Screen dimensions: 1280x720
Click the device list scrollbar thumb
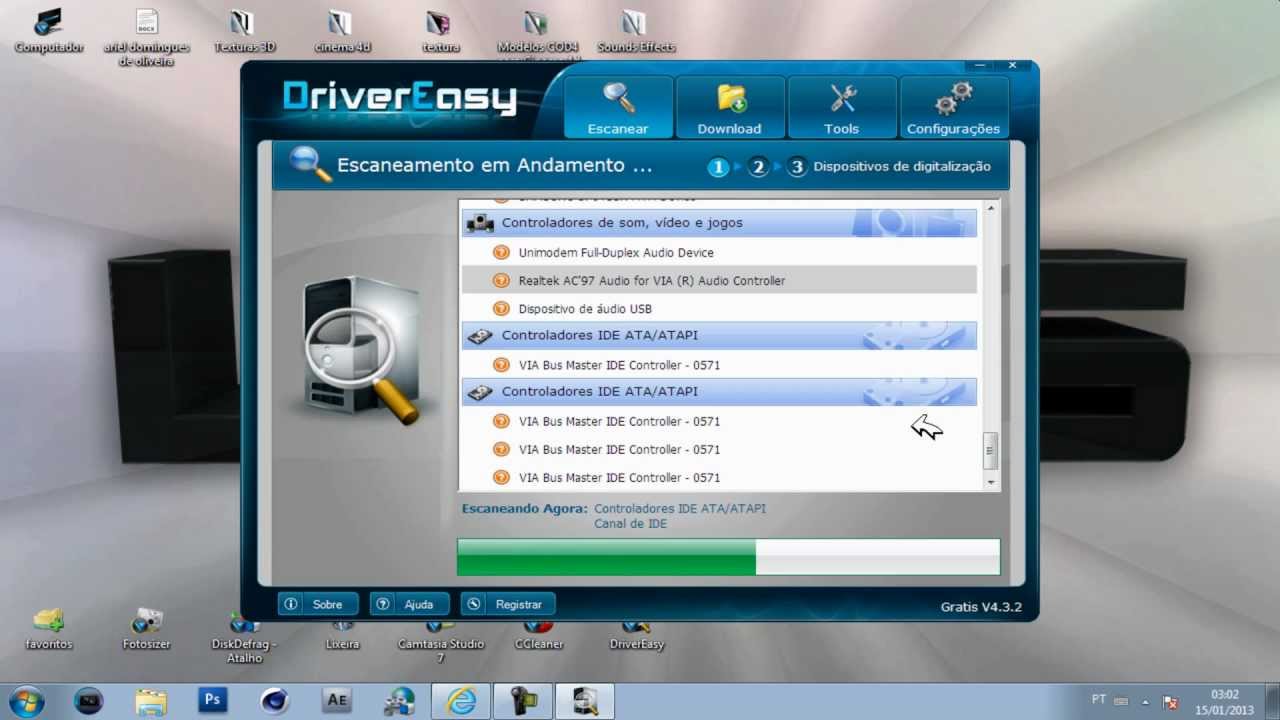click(x=991, y=451)
